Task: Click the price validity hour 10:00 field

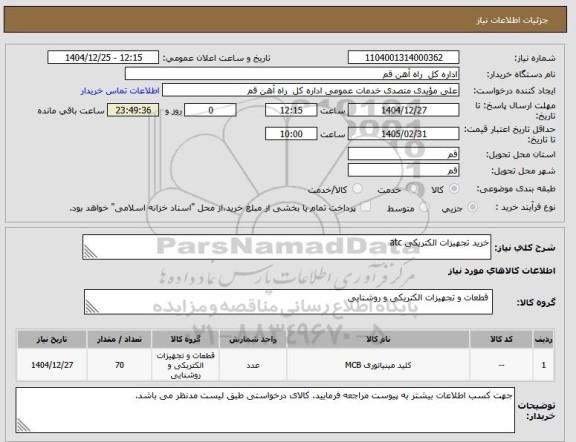Action: point(291,134)
